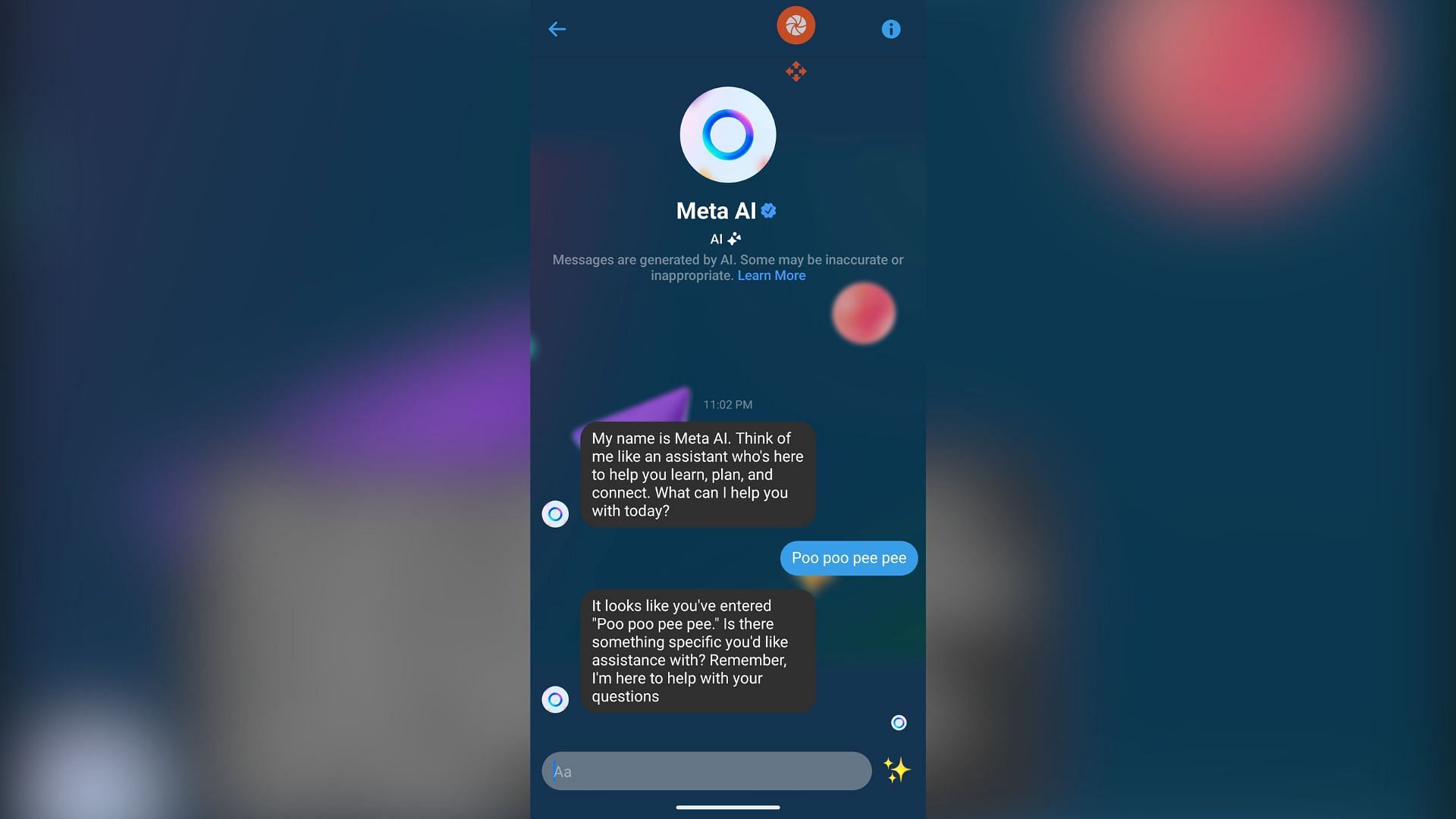1456x819 pixels.
Task: Tap the back arrow to go back
Action: (557, 28)
